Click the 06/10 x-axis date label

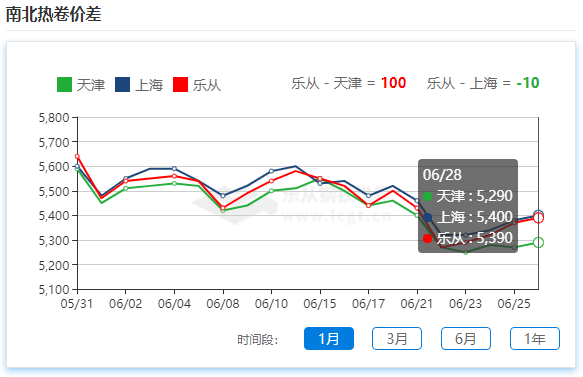[271, 304]
